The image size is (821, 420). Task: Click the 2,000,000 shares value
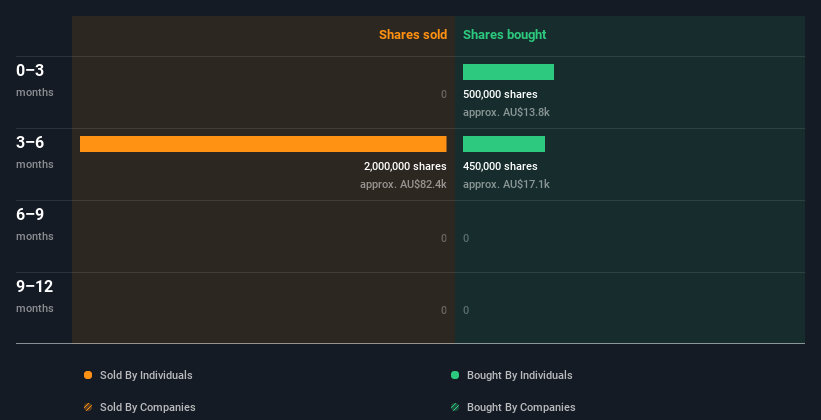pos(405,166)
